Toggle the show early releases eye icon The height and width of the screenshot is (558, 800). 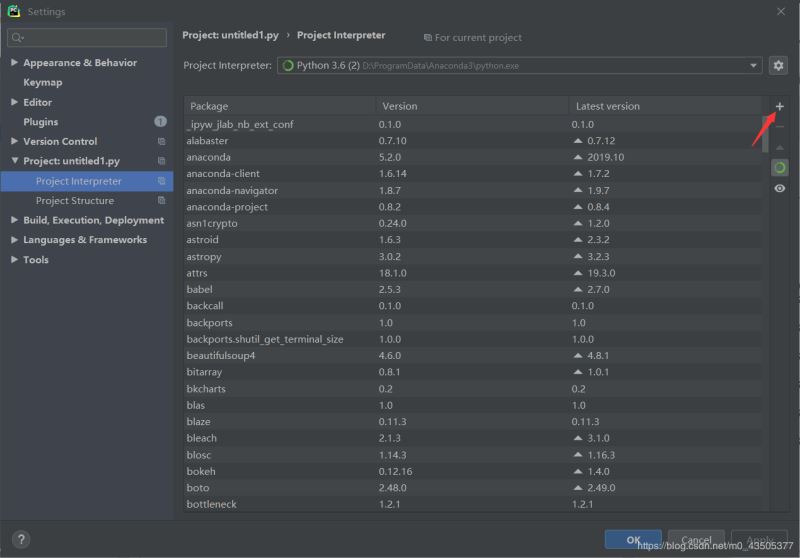point(779,188)
